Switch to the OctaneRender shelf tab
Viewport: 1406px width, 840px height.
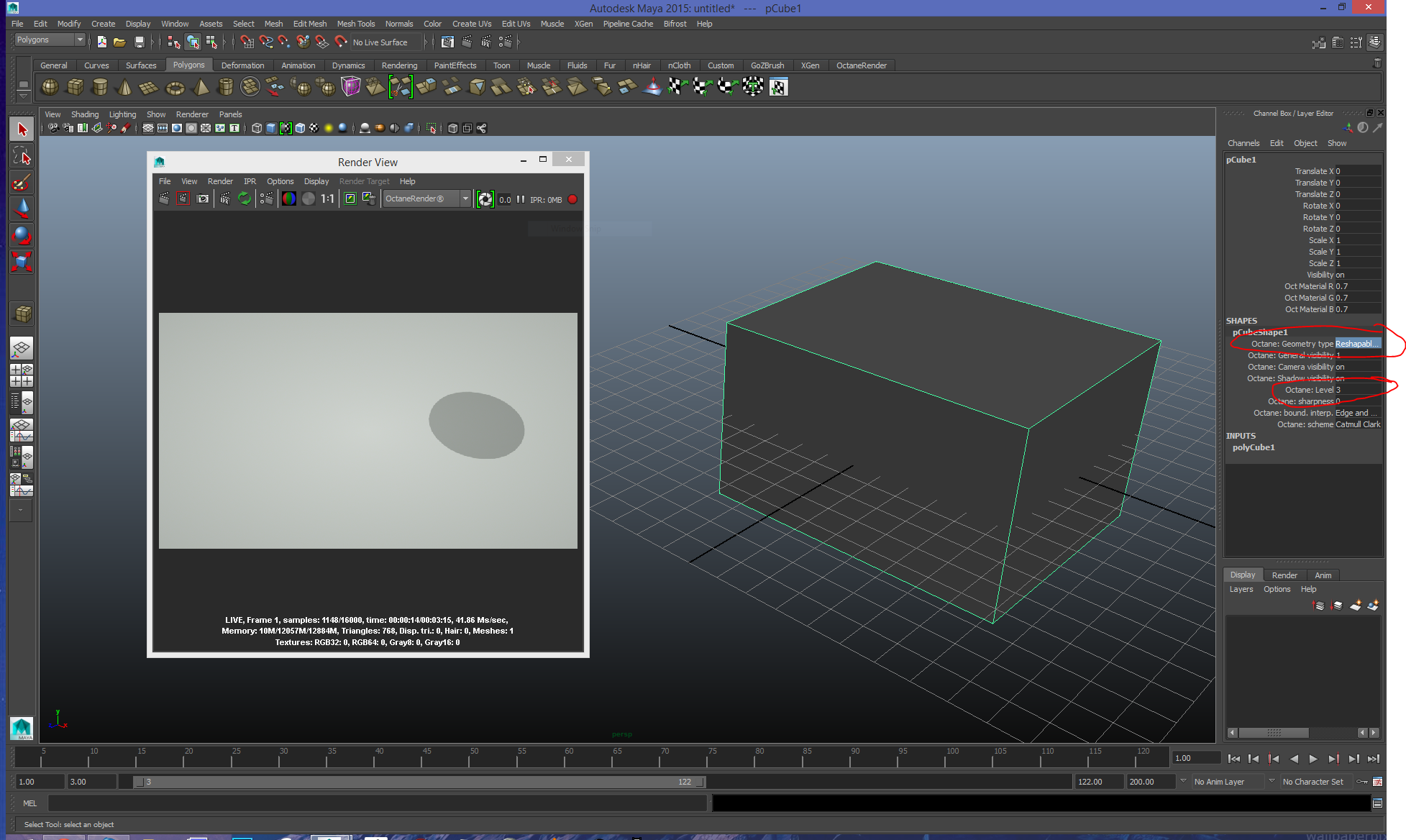861,65
